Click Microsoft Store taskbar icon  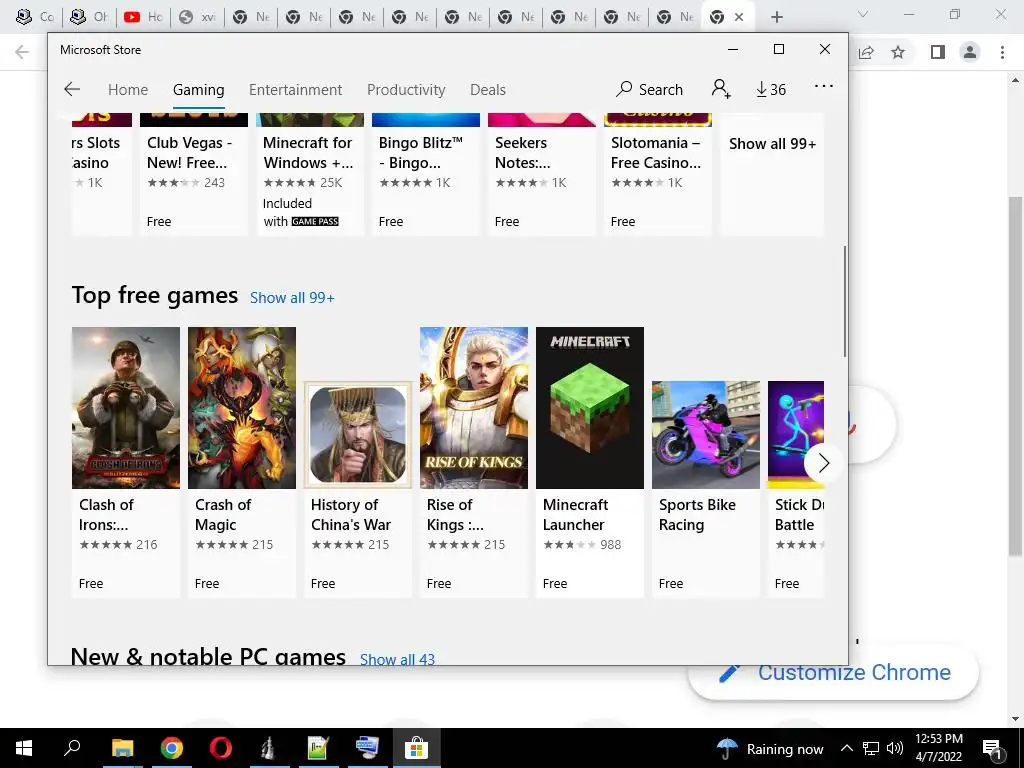click(x=416, y=748)
